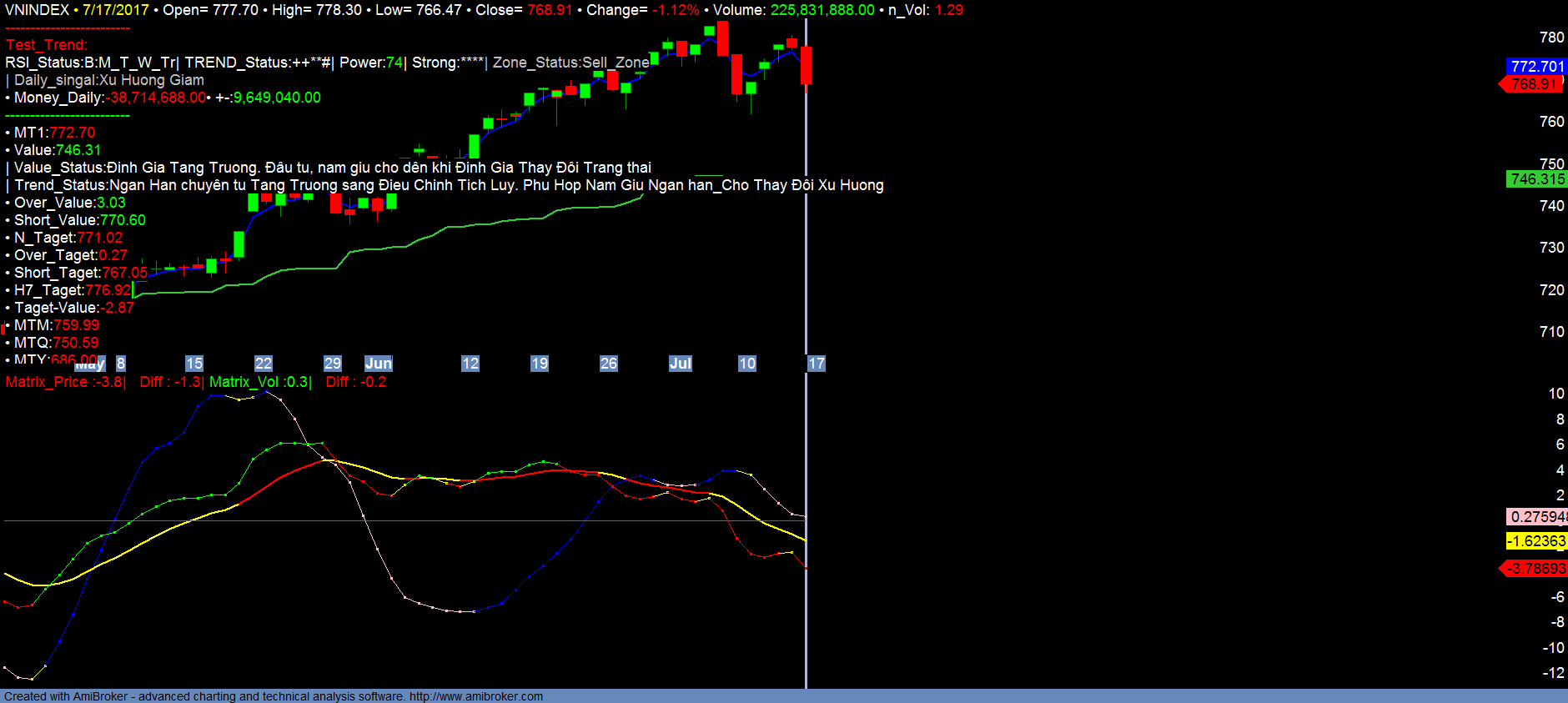Click the Test_Trend heading text
This screenshot has width=1568, height=703.
pos(47,45)
